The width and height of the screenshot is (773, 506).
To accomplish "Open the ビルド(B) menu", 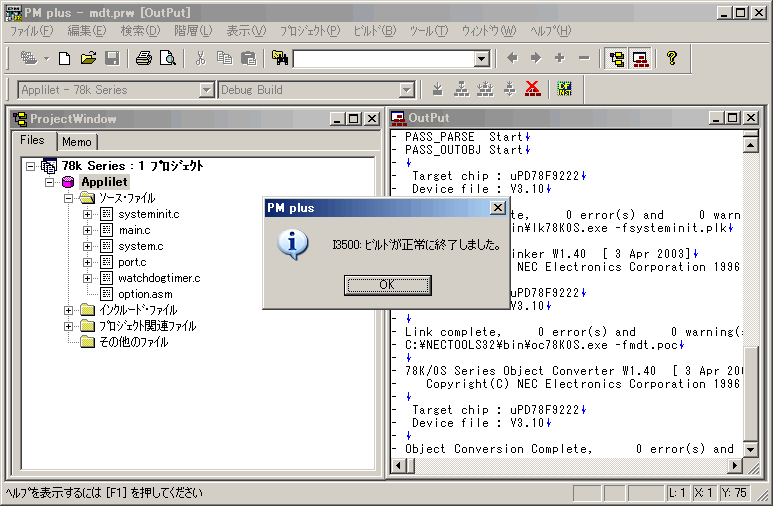I will [x=375, y=31].
